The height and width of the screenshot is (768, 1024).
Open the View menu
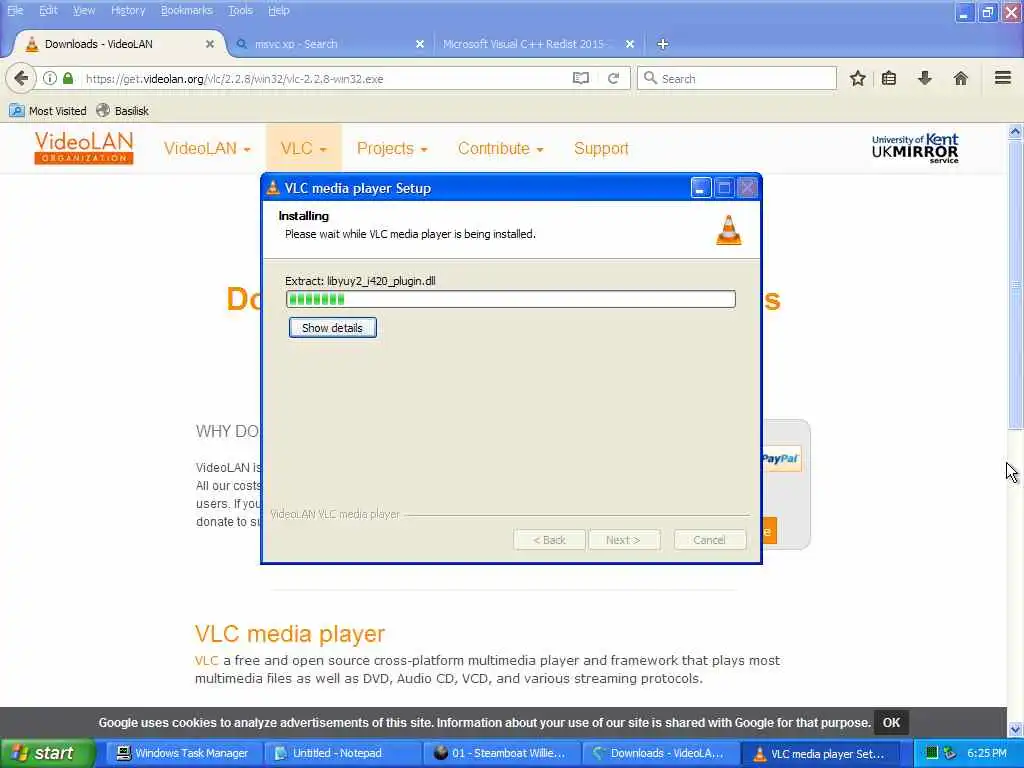coord(84,10)
